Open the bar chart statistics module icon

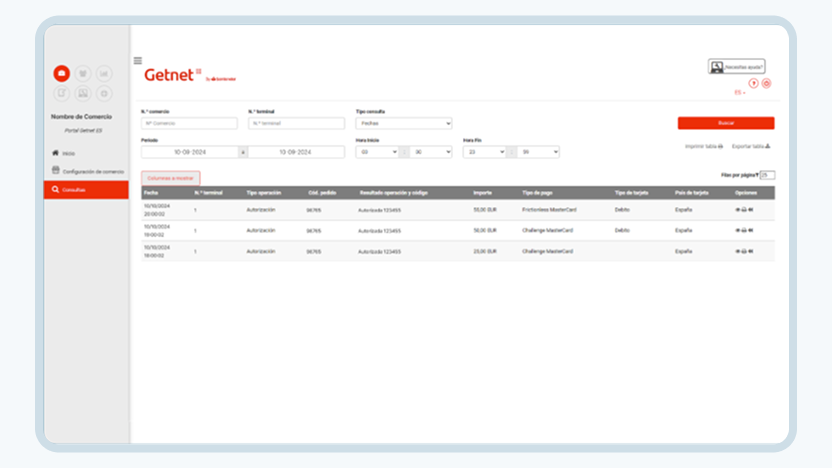pyautogui.click(x=104, y=73)
